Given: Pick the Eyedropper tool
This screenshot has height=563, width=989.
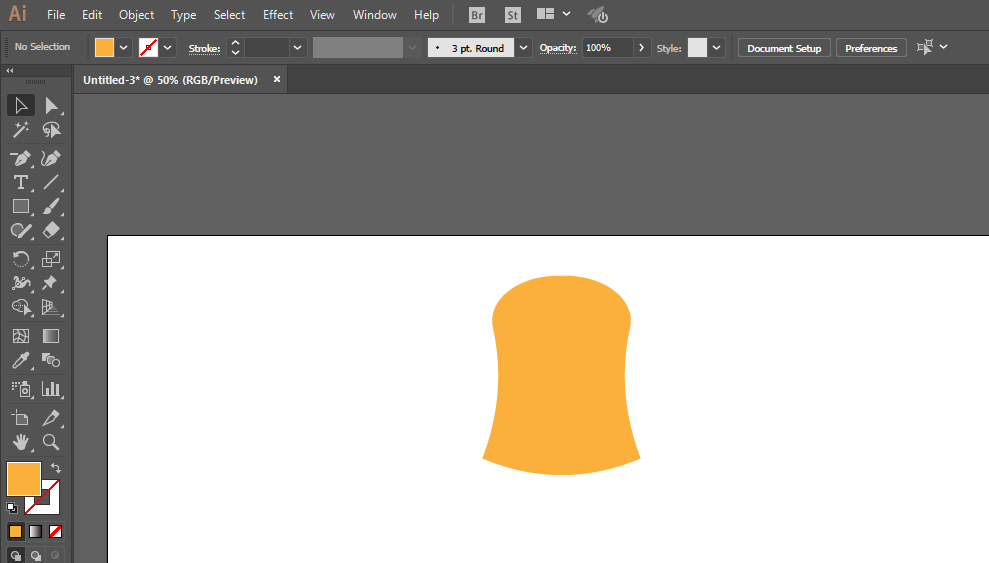Looking at the screenshot, I should 21,361.
